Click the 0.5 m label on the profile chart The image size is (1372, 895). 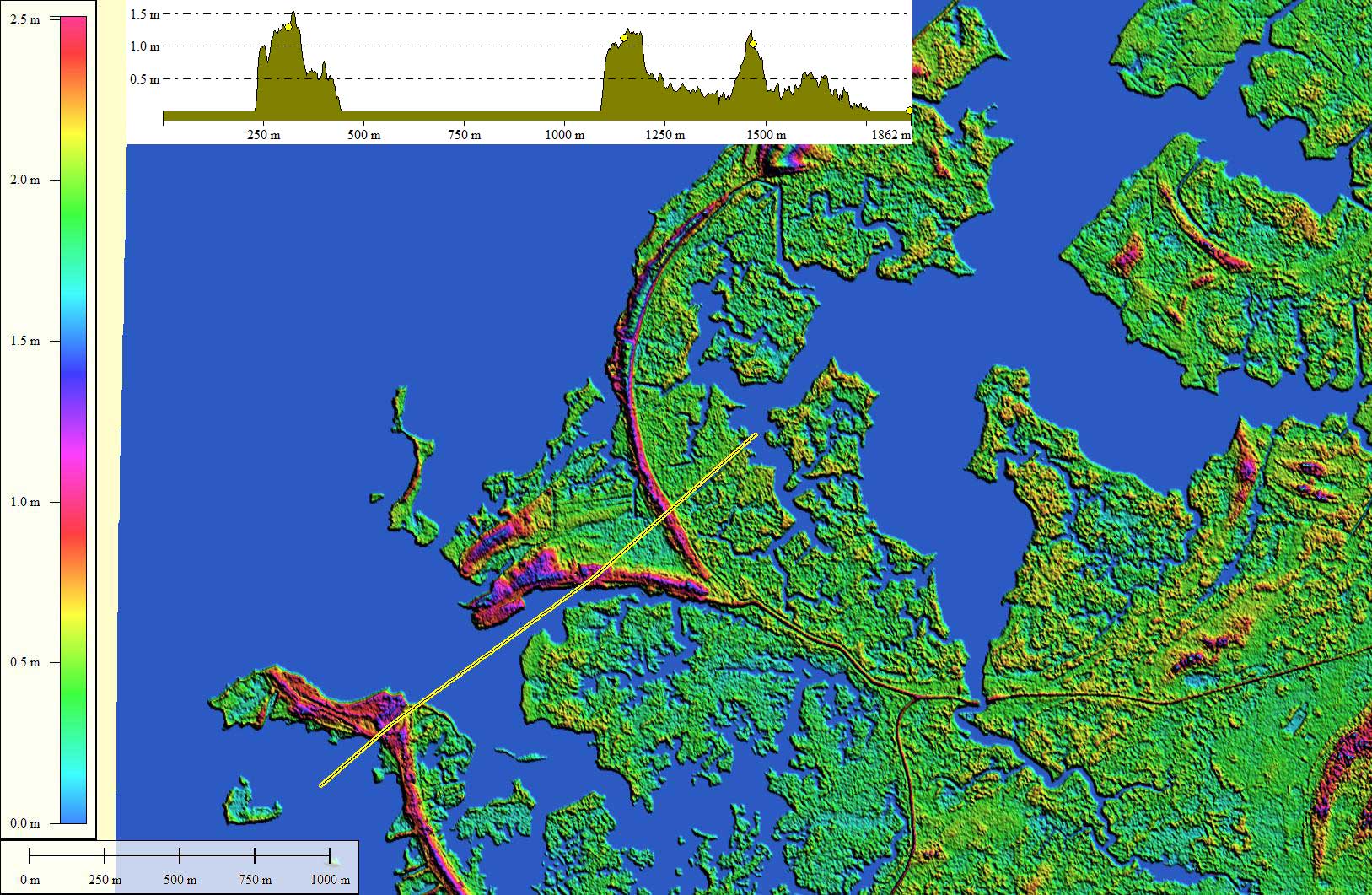pos(144,79)
